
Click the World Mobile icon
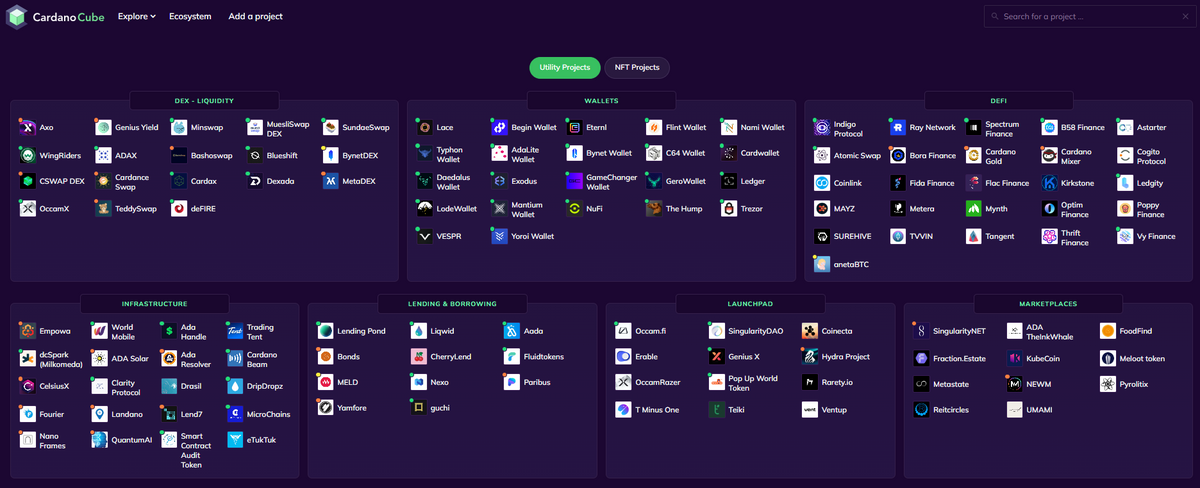point(99,330)
